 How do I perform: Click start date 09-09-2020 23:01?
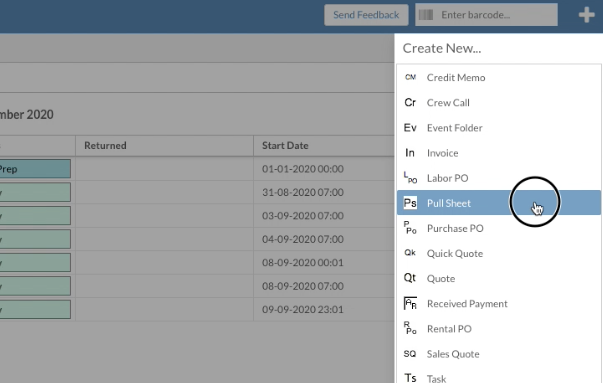pos(303,310)
